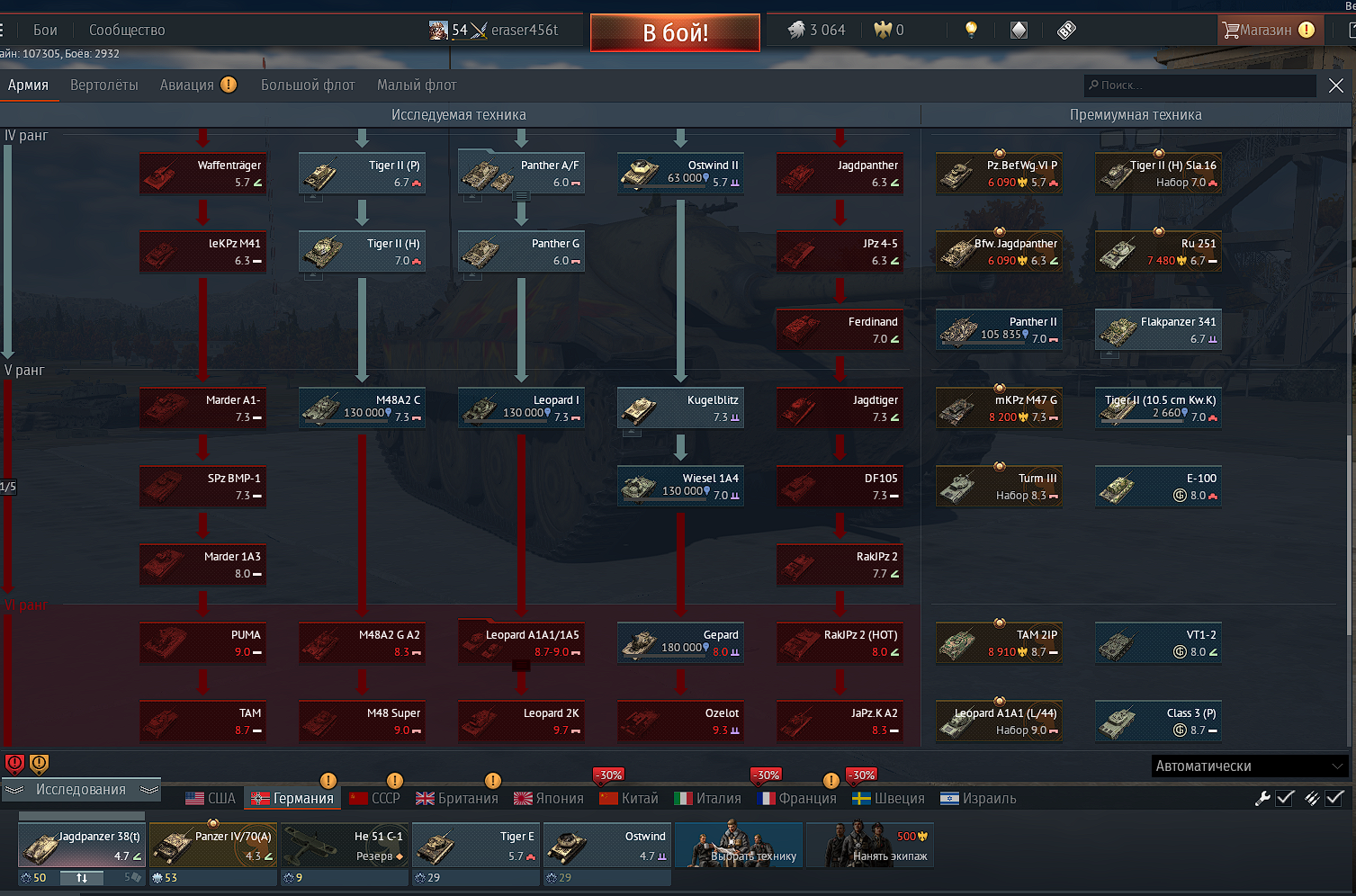Open the warbond diamond icon in top bar
1356x896 pixels.
[x=1019, y=30]
